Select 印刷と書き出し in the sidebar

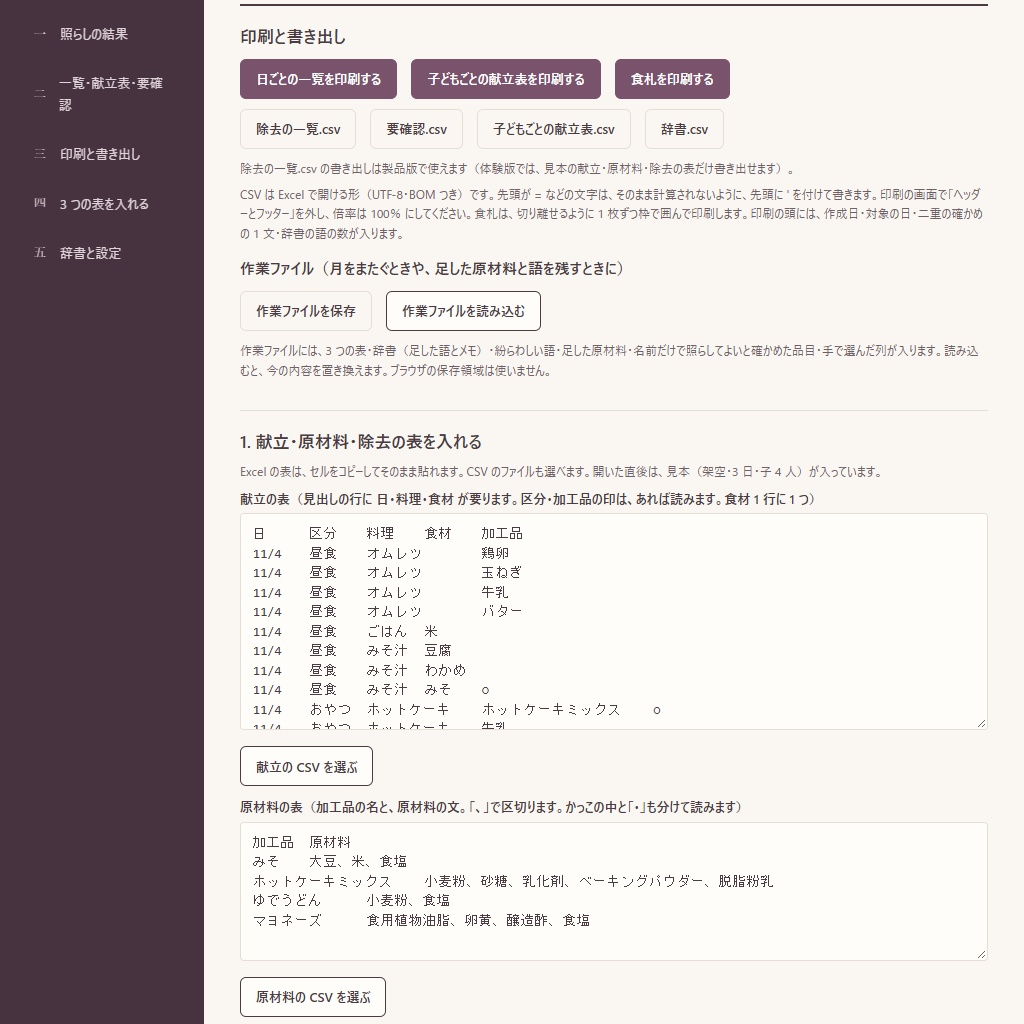(100, 154)
